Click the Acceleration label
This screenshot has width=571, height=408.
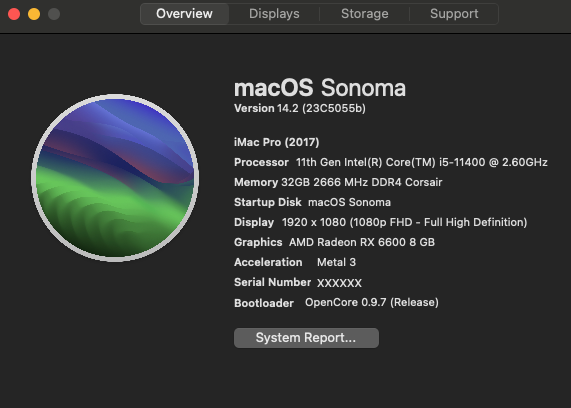[x=268, y=262]
